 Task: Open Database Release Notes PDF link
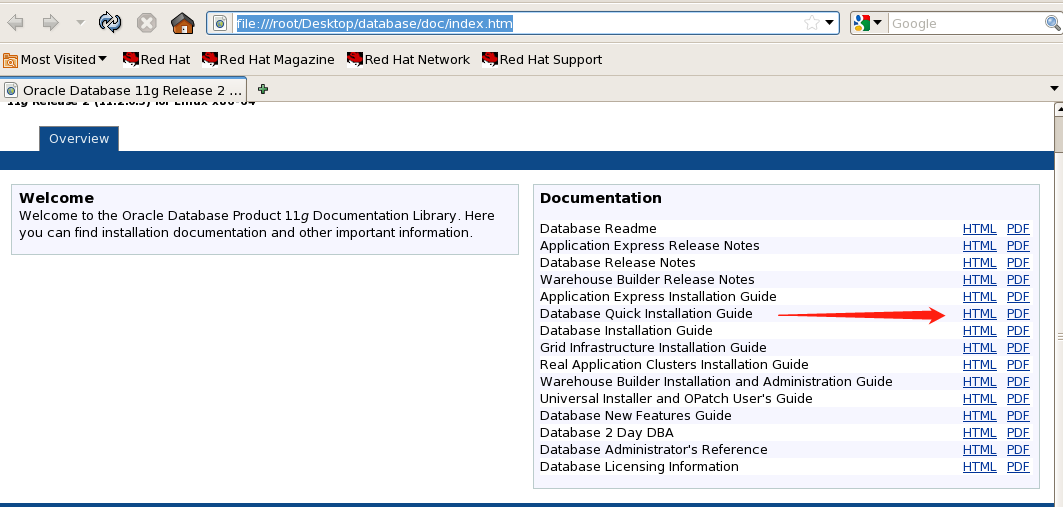click(1018, 262)
